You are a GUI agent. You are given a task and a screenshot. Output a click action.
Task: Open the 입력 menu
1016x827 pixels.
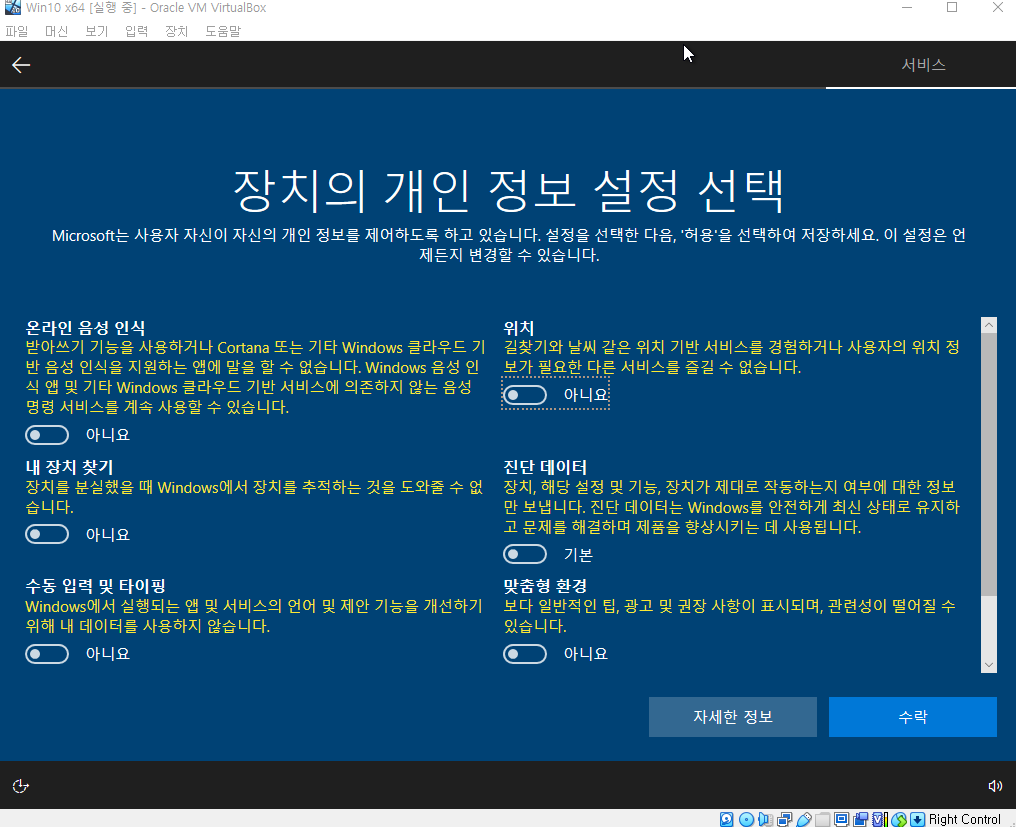136,31
